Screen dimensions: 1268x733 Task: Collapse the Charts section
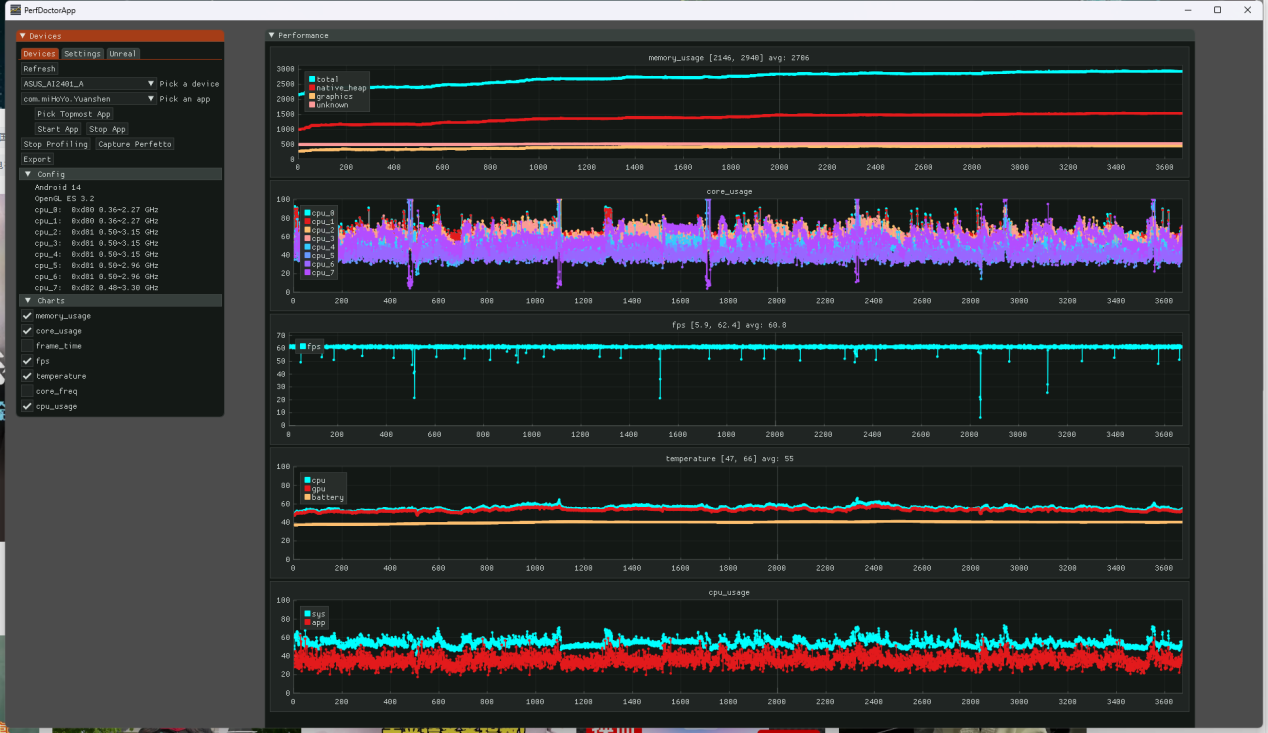click(28, 300)
